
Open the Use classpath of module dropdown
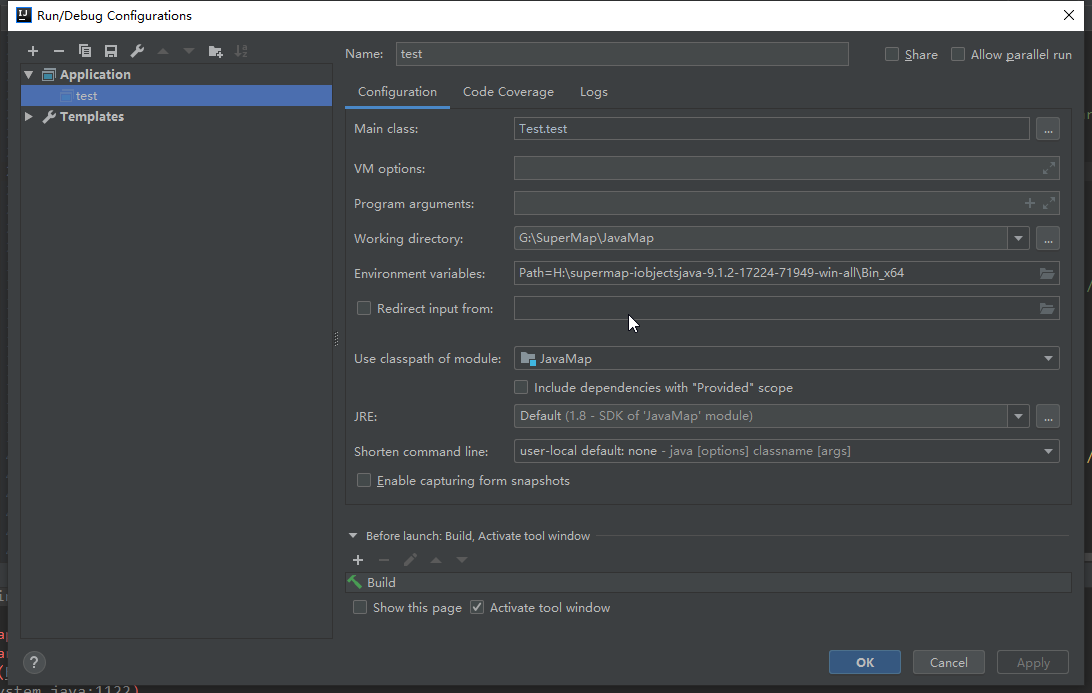coord(1048,359)
